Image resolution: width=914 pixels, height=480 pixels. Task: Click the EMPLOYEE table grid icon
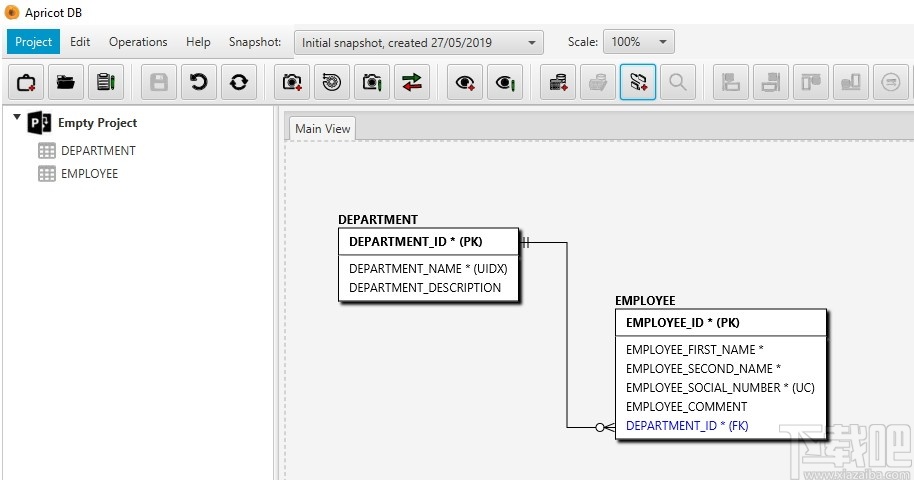[47, 173]
